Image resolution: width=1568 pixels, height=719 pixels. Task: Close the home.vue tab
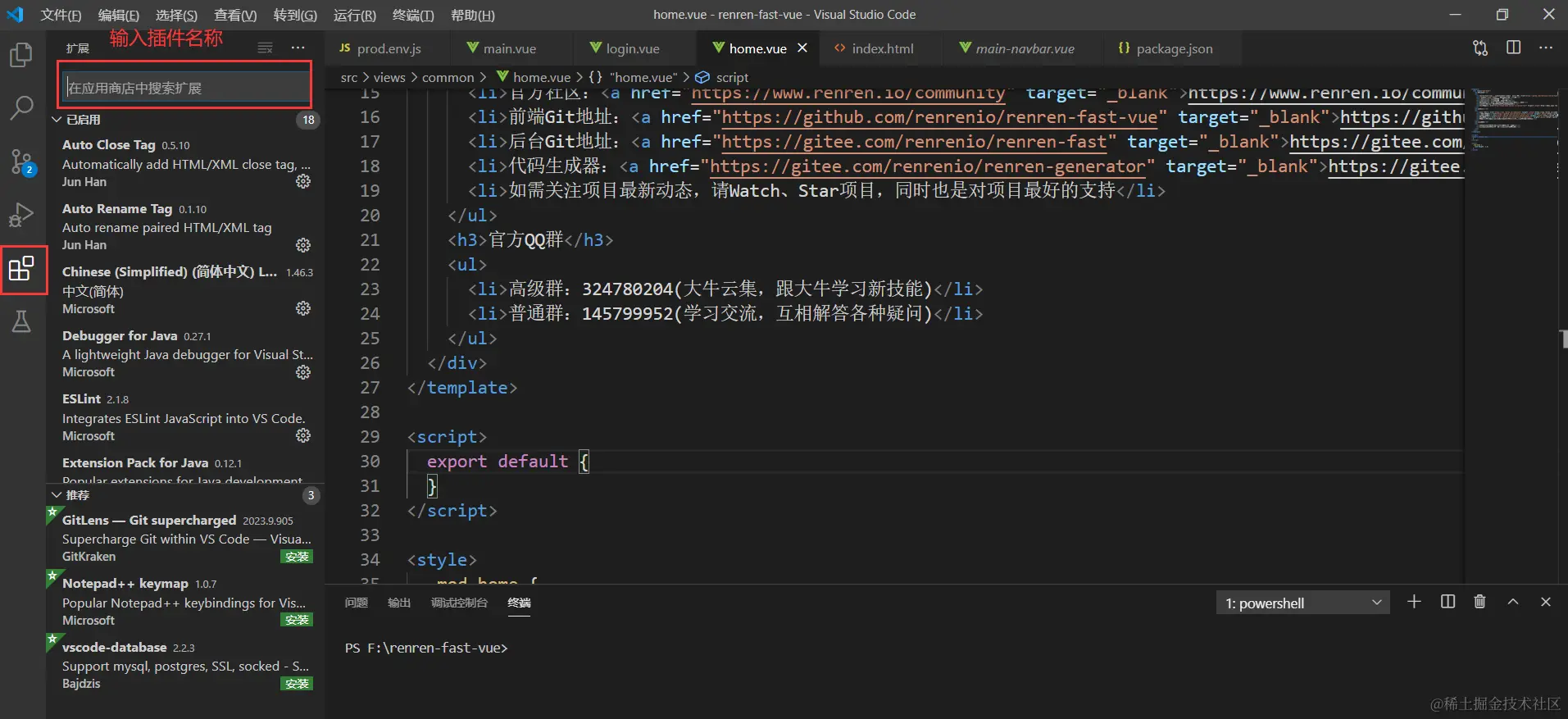coord(802,48)
